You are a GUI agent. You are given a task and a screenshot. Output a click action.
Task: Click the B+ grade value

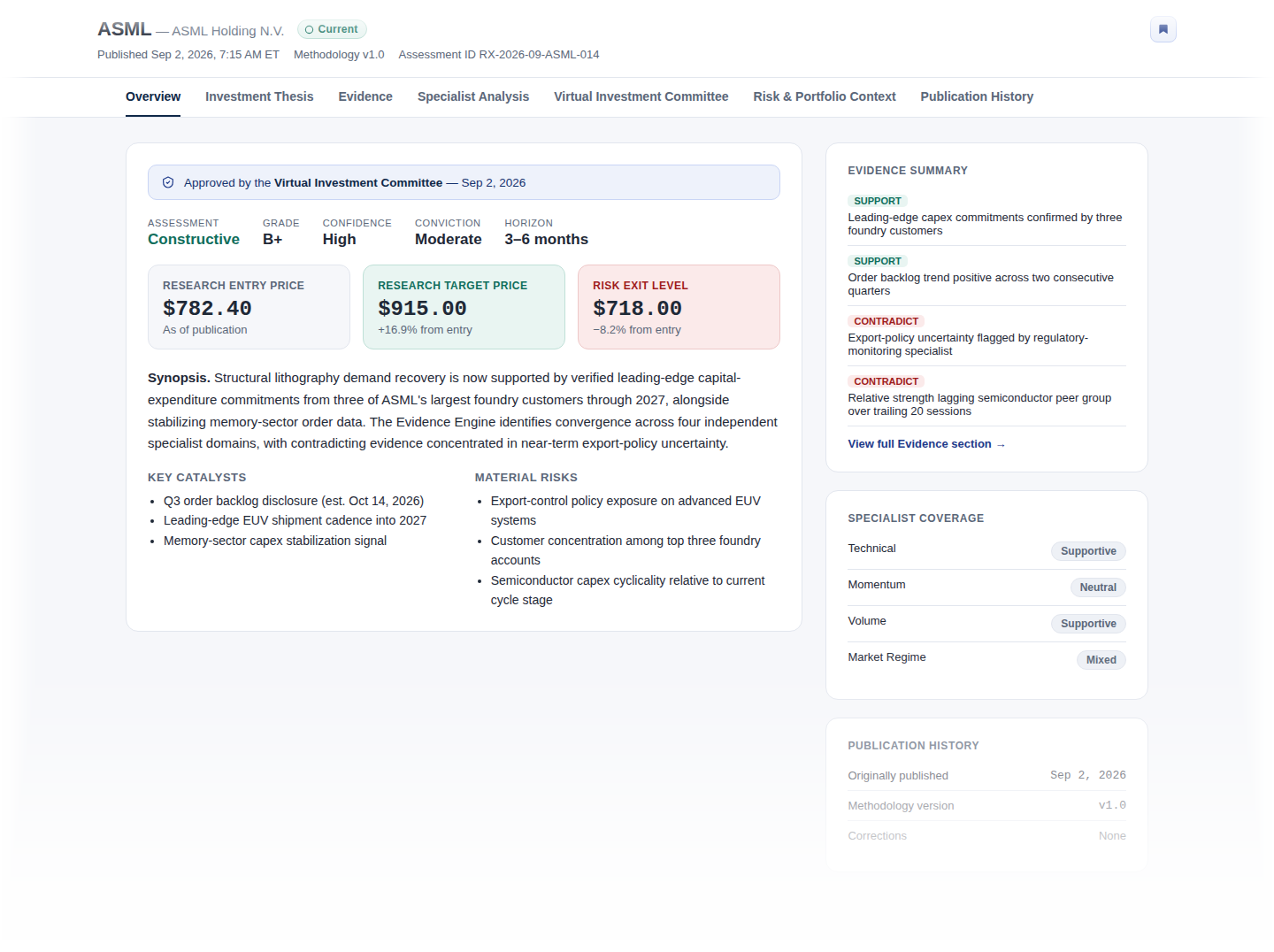click(x=272, y=239)
